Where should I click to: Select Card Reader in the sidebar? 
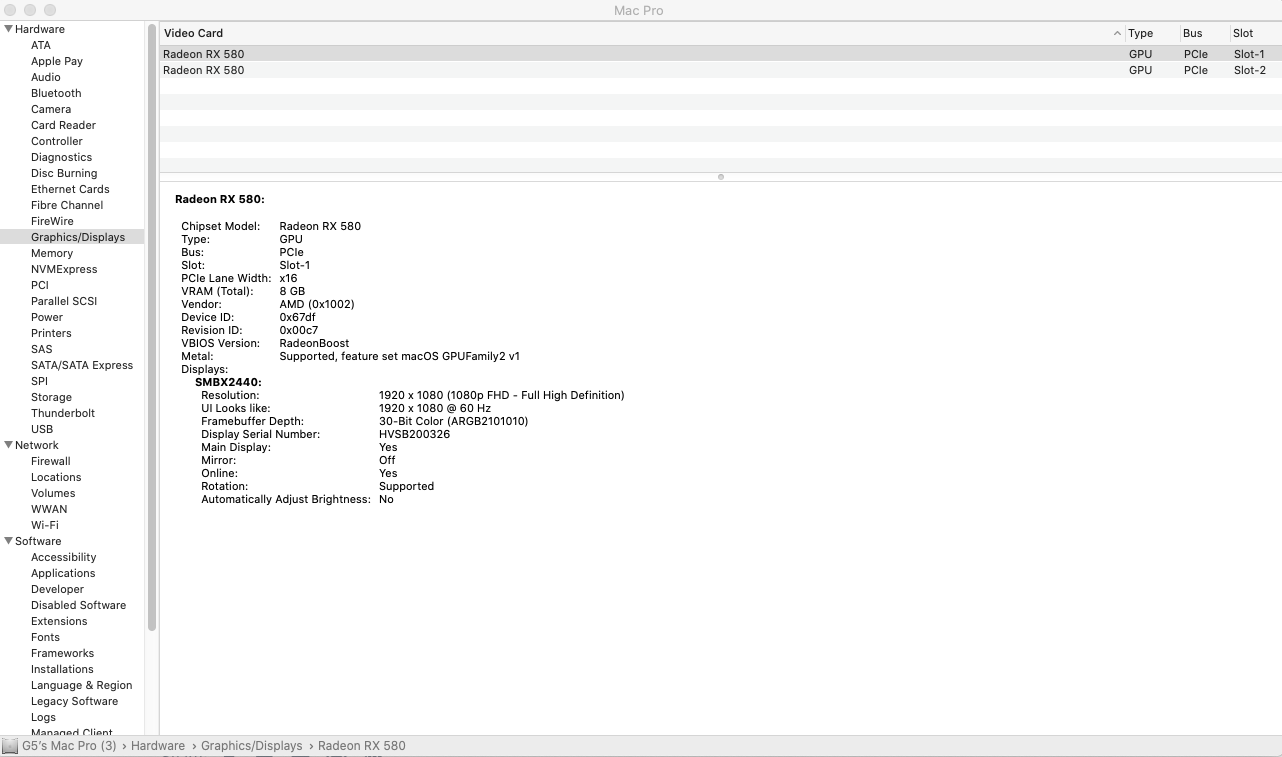(x=63, y=125)
